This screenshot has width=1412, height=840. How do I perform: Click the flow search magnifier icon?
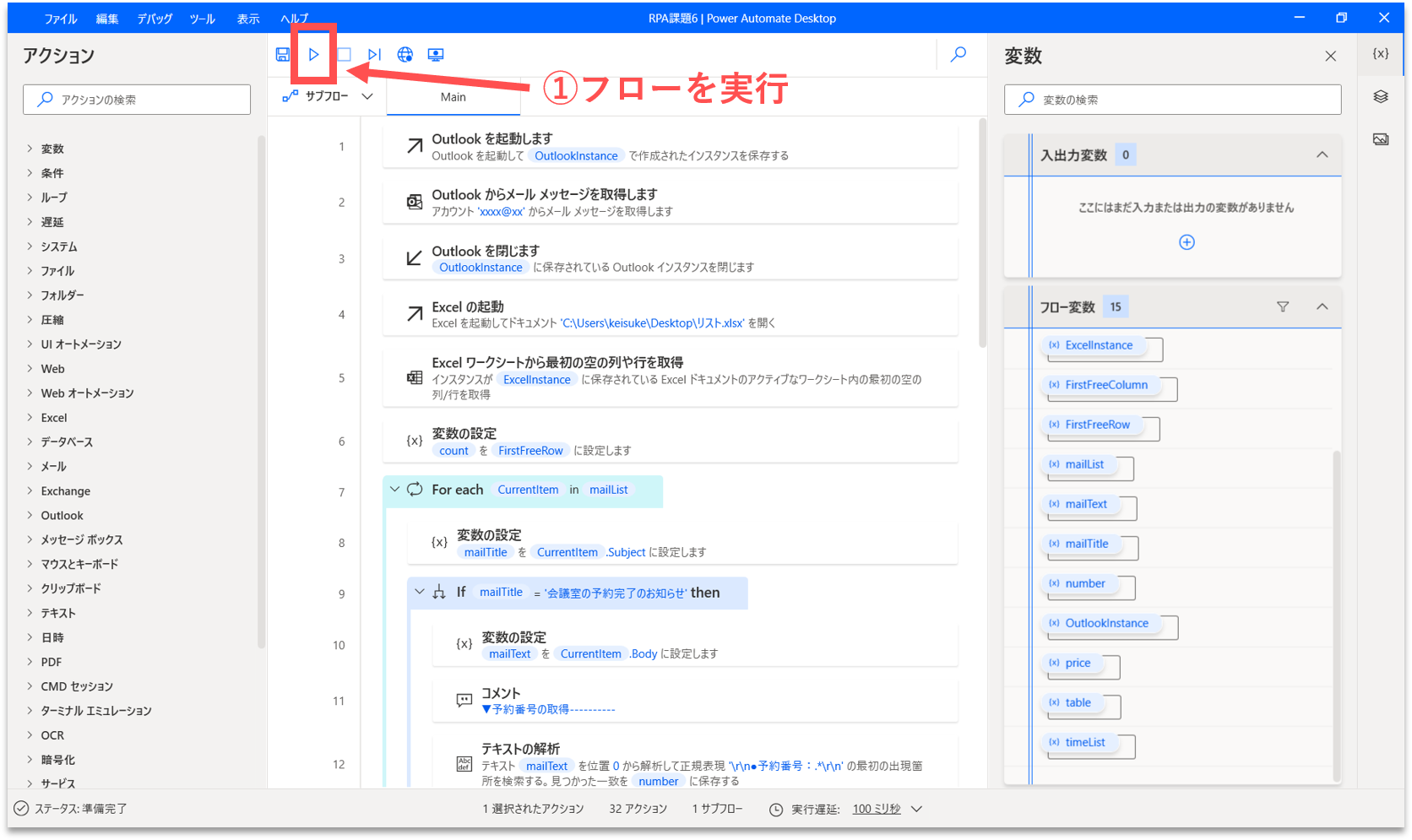tap(959, 54)
